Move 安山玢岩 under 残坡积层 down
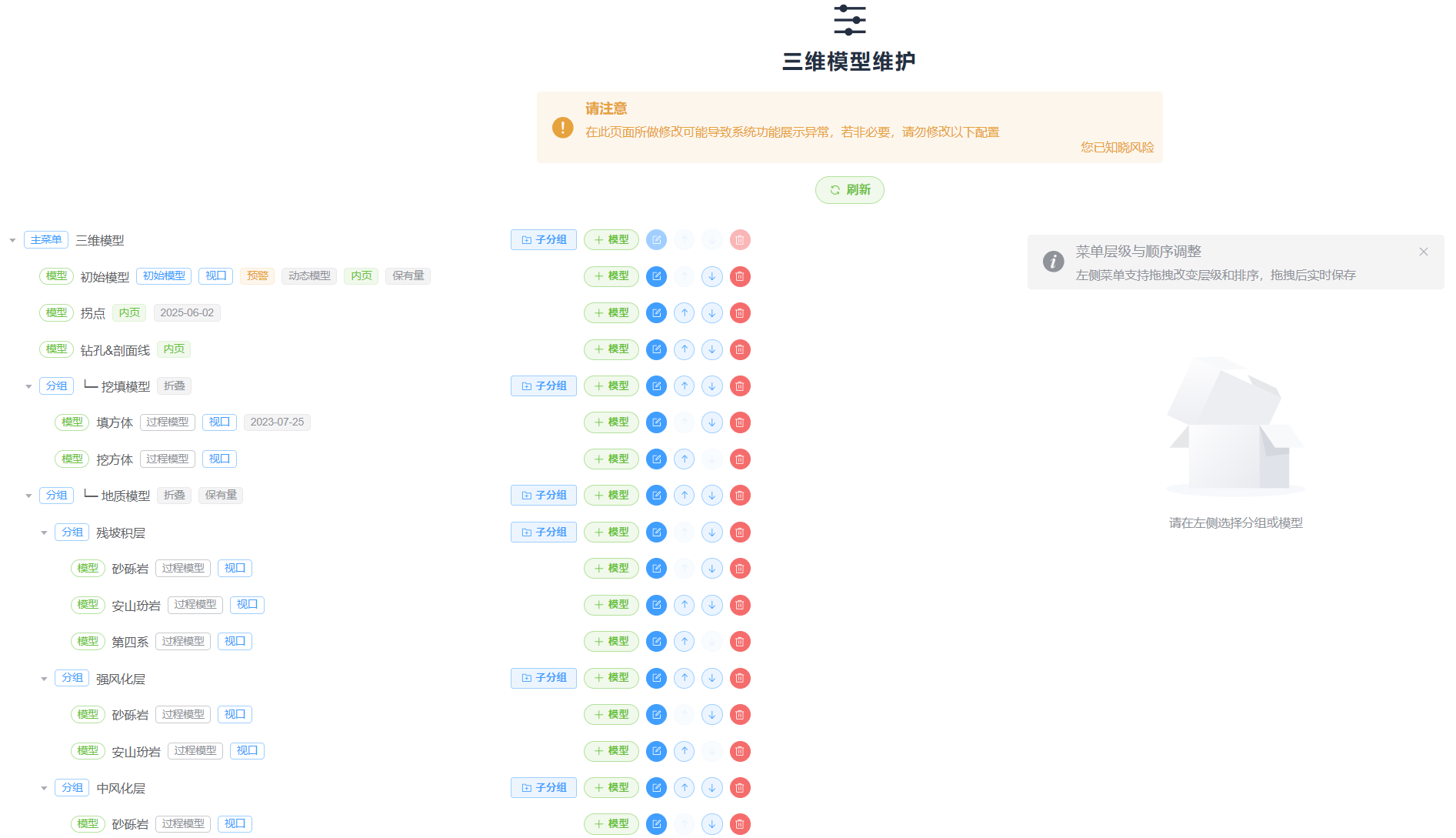This screenshot has width=1456, height=838. click(x=712, y=605)
